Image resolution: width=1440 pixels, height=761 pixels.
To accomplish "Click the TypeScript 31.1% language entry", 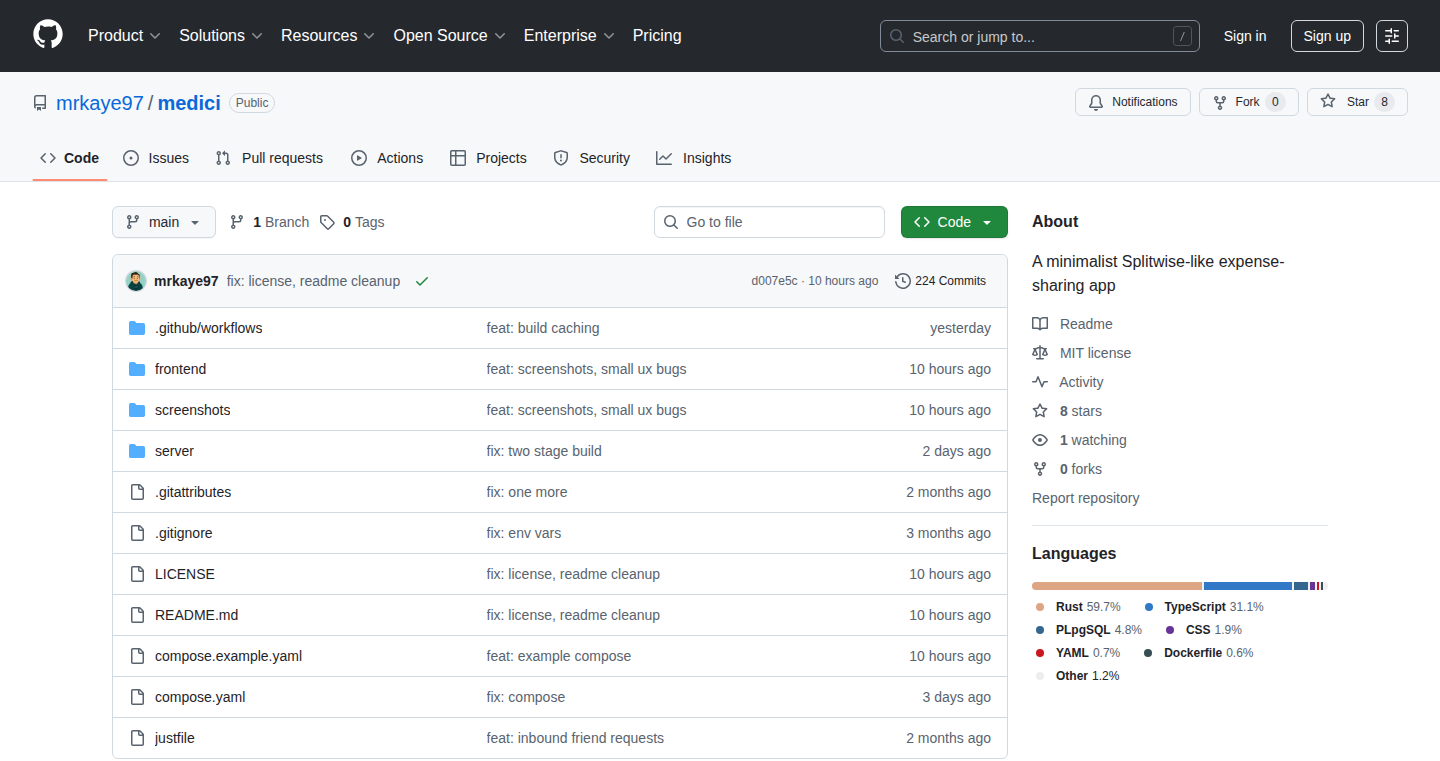I will pos(1203,607).
